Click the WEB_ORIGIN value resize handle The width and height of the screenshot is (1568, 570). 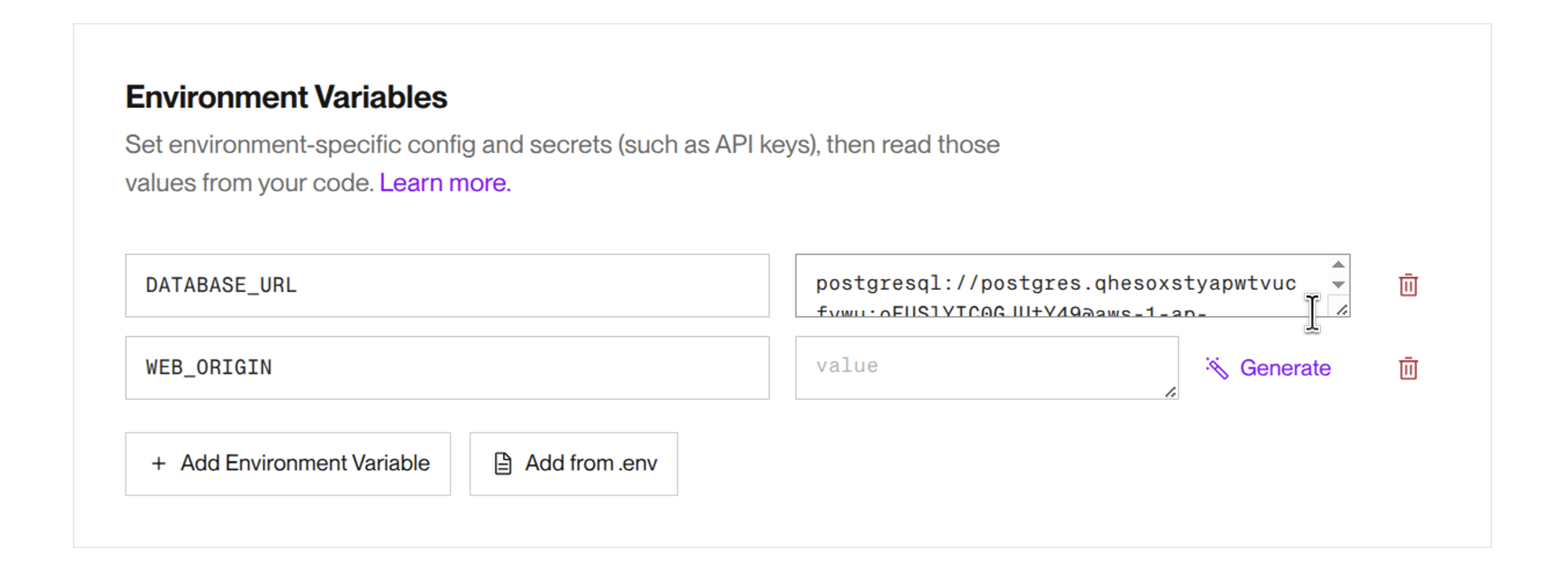(x=1170, y=392)
